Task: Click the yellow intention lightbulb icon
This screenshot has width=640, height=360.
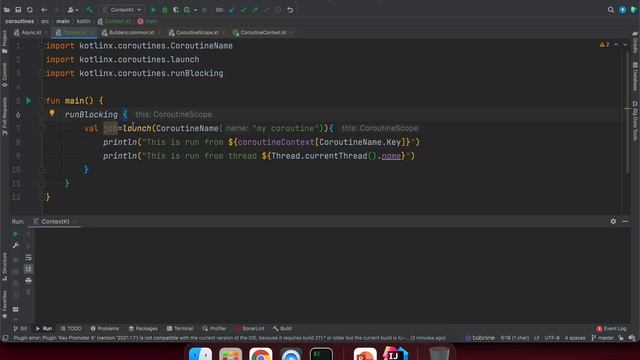Action: click(52, 113)
